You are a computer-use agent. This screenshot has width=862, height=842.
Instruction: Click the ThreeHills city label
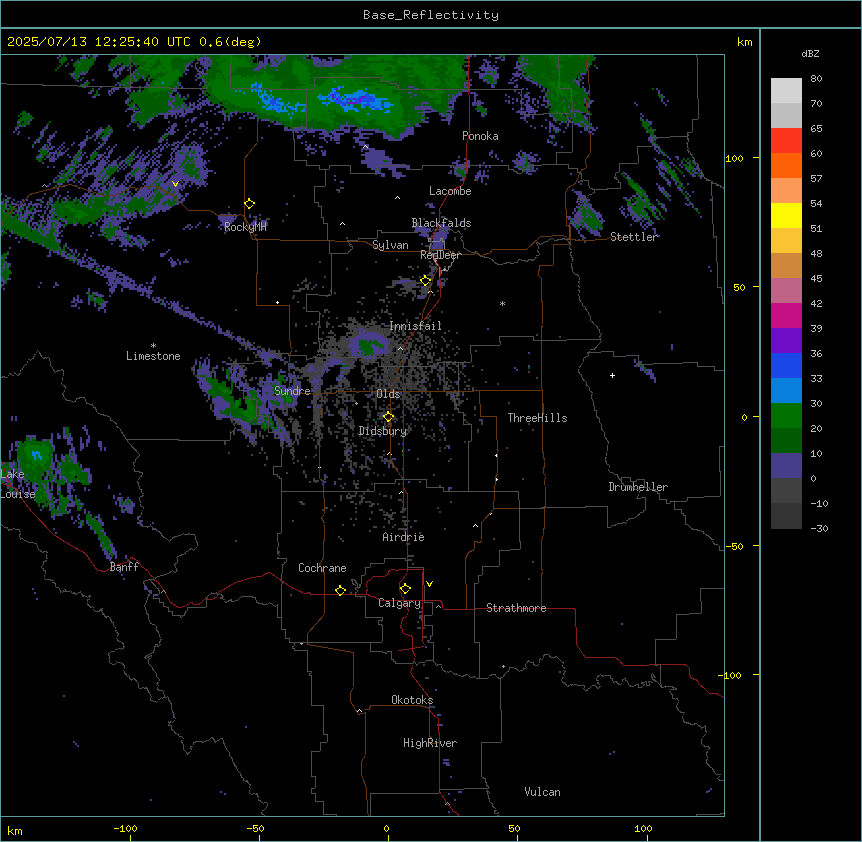537,418
